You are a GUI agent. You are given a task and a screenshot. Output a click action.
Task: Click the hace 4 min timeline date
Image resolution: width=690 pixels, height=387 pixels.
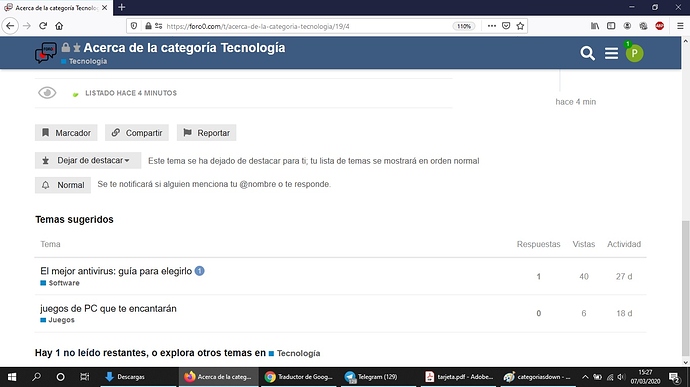point(575,102)
